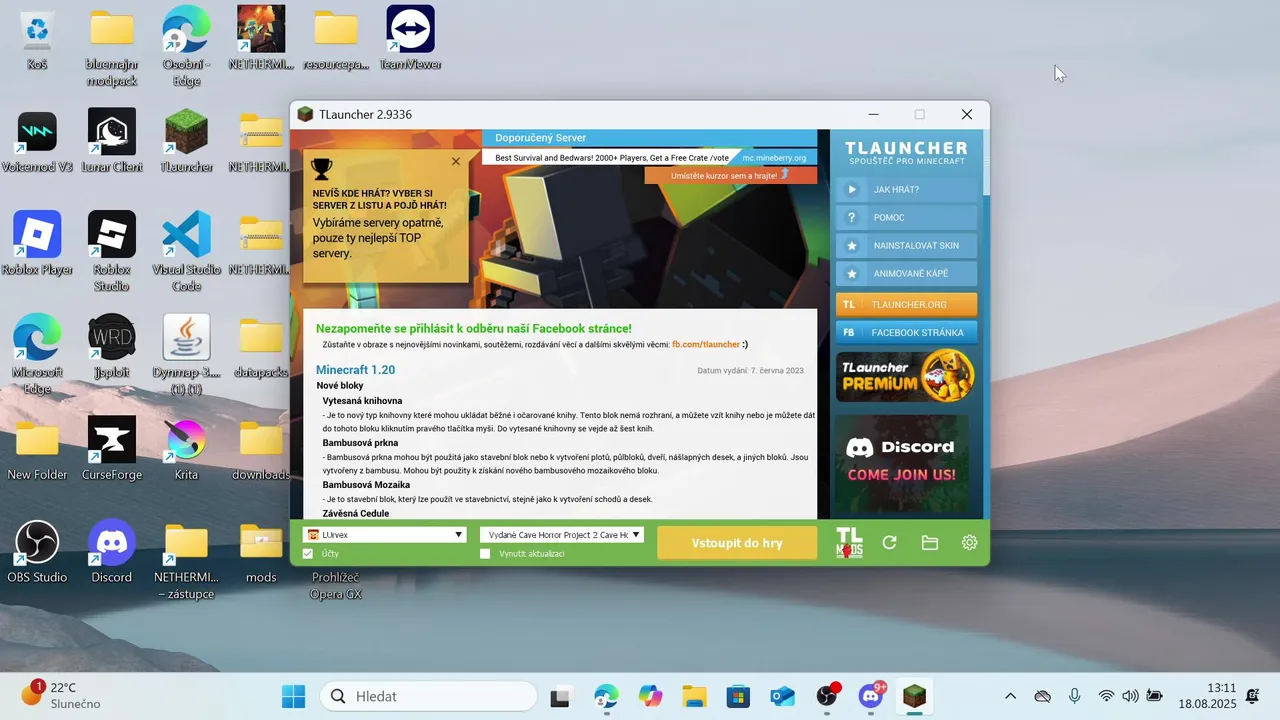
Task: Click Vstoupit do hry button
Action: tap(737, 543)
